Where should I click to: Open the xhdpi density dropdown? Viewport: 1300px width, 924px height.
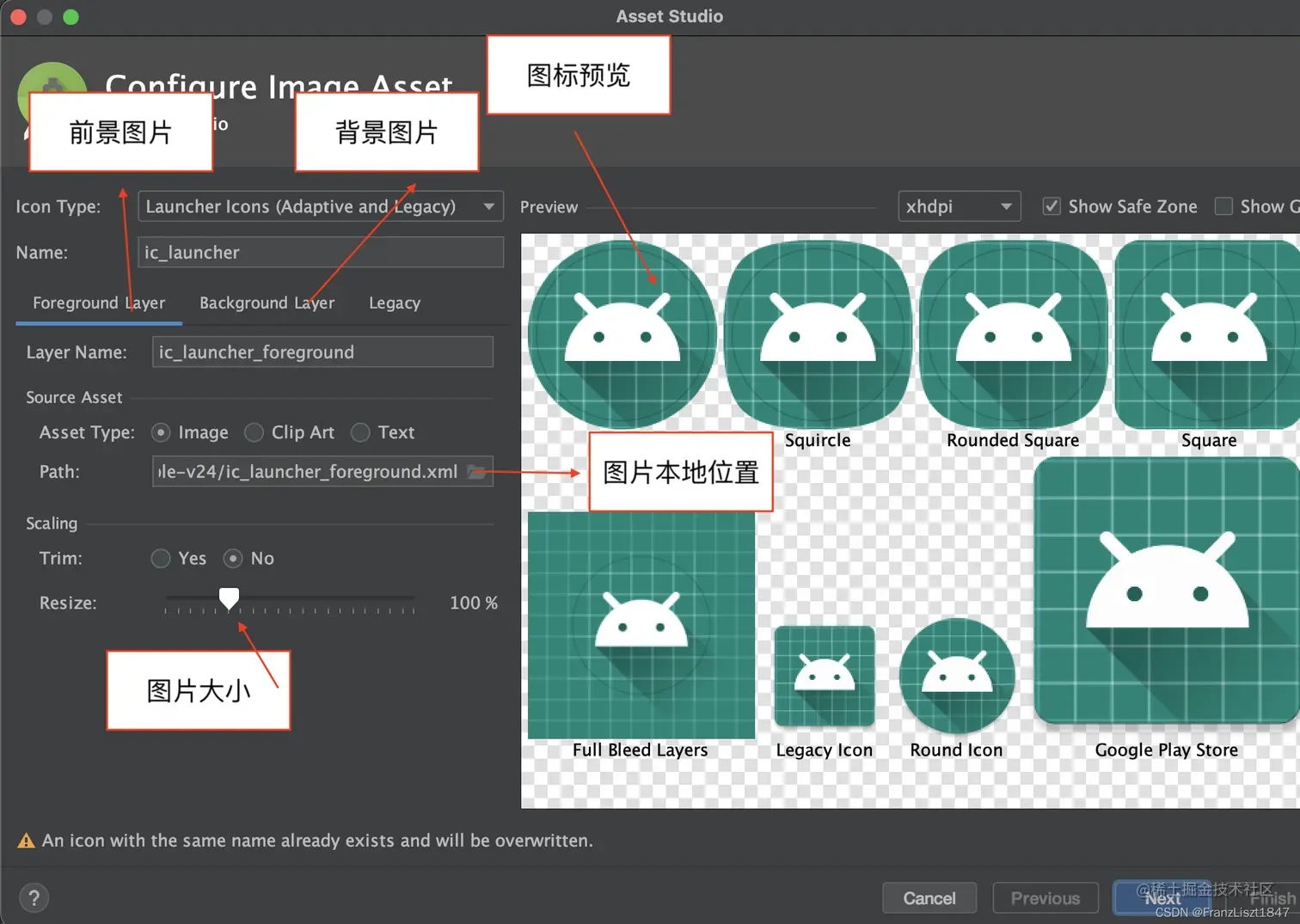[x=959, y=206]
